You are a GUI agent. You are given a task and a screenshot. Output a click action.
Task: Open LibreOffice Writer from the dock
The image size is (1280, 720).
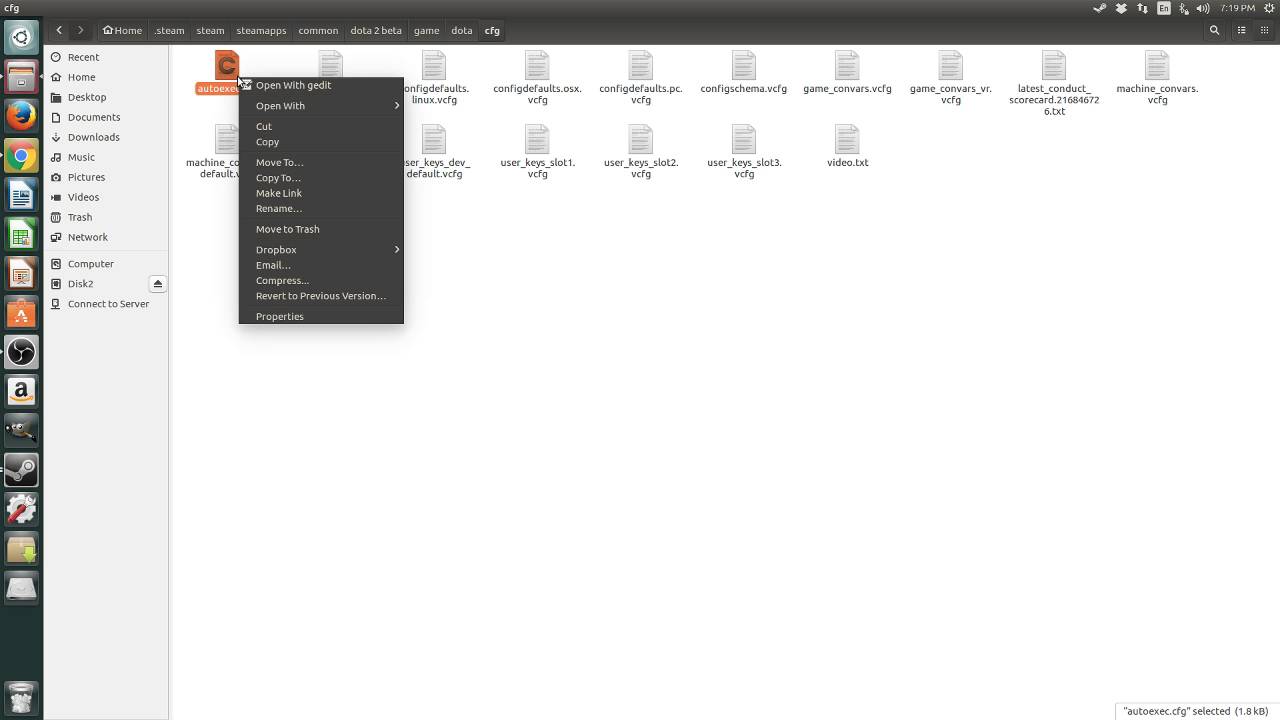coord(21,195)
